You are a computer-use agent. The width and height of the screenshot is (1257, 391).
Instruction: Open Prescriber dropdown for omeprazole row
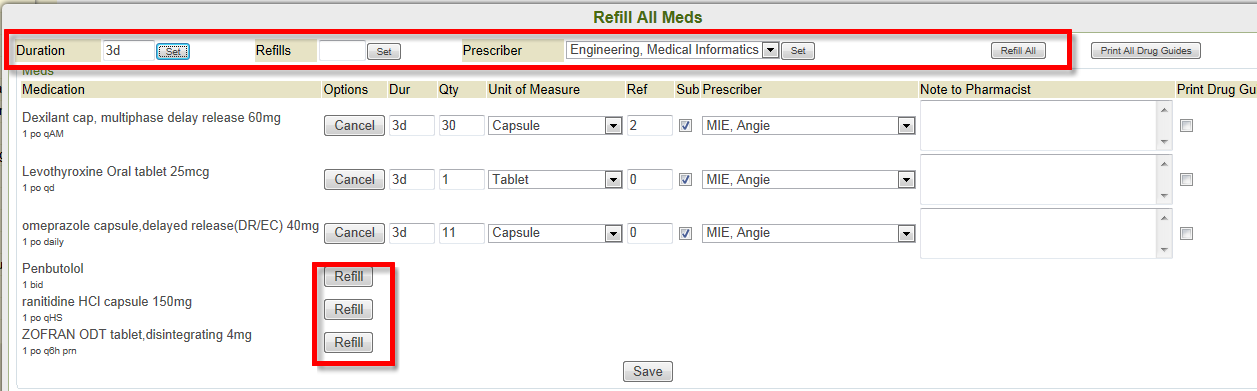click(809, 233)
